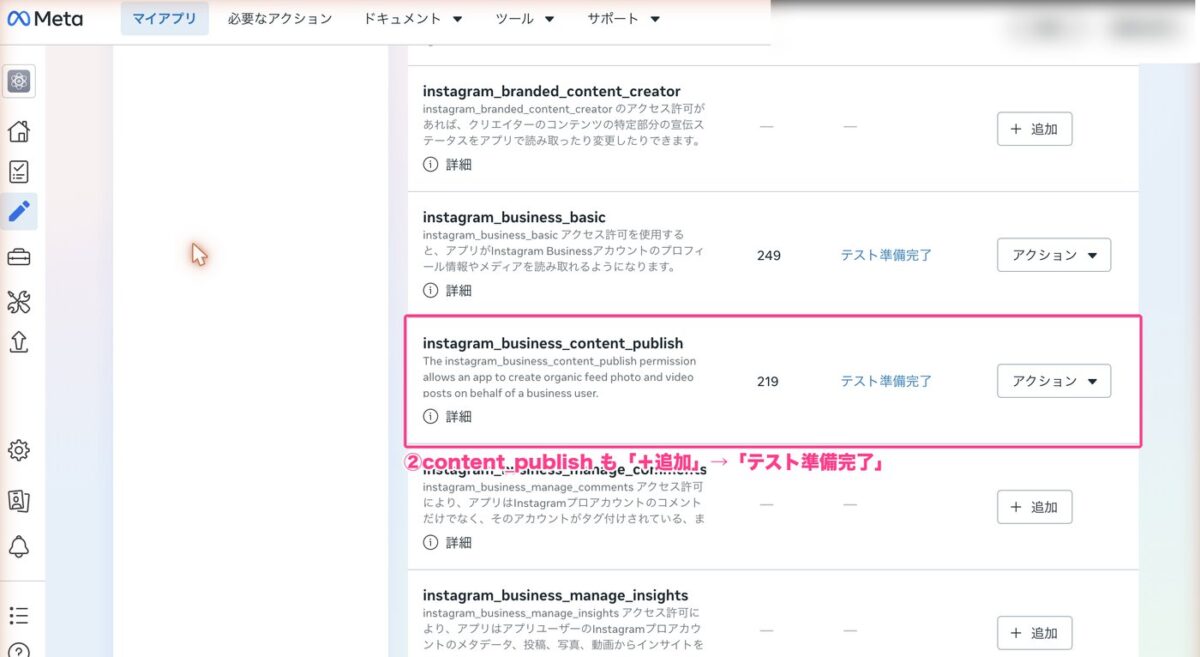This screenshot has height=657, width=1200.
Task: Click the 219 request count value
Action: [x=768, y=381]
